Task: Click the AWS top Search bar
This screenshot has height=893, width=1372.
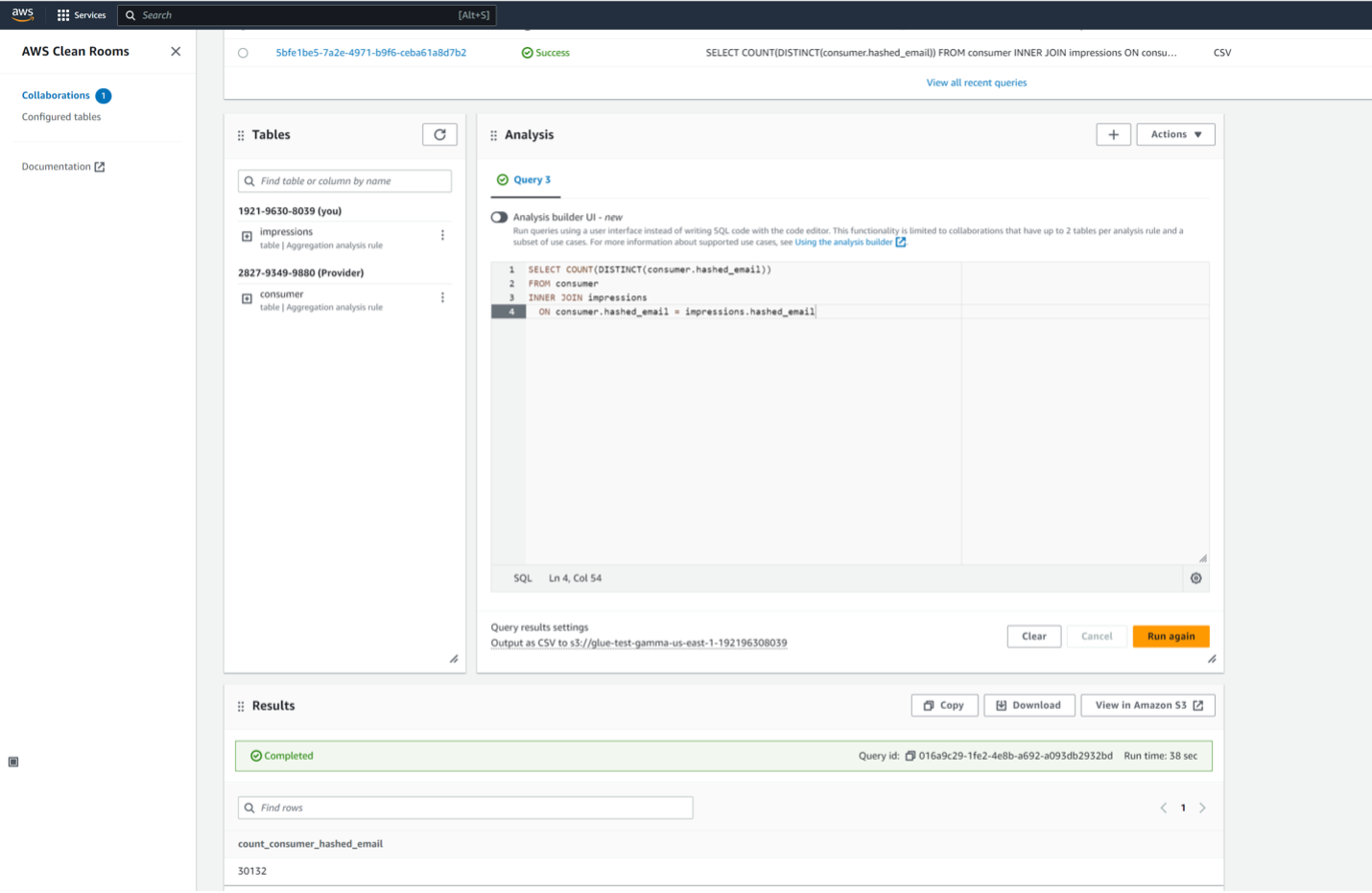Action: pyautogui.click(x=307, y=15)
